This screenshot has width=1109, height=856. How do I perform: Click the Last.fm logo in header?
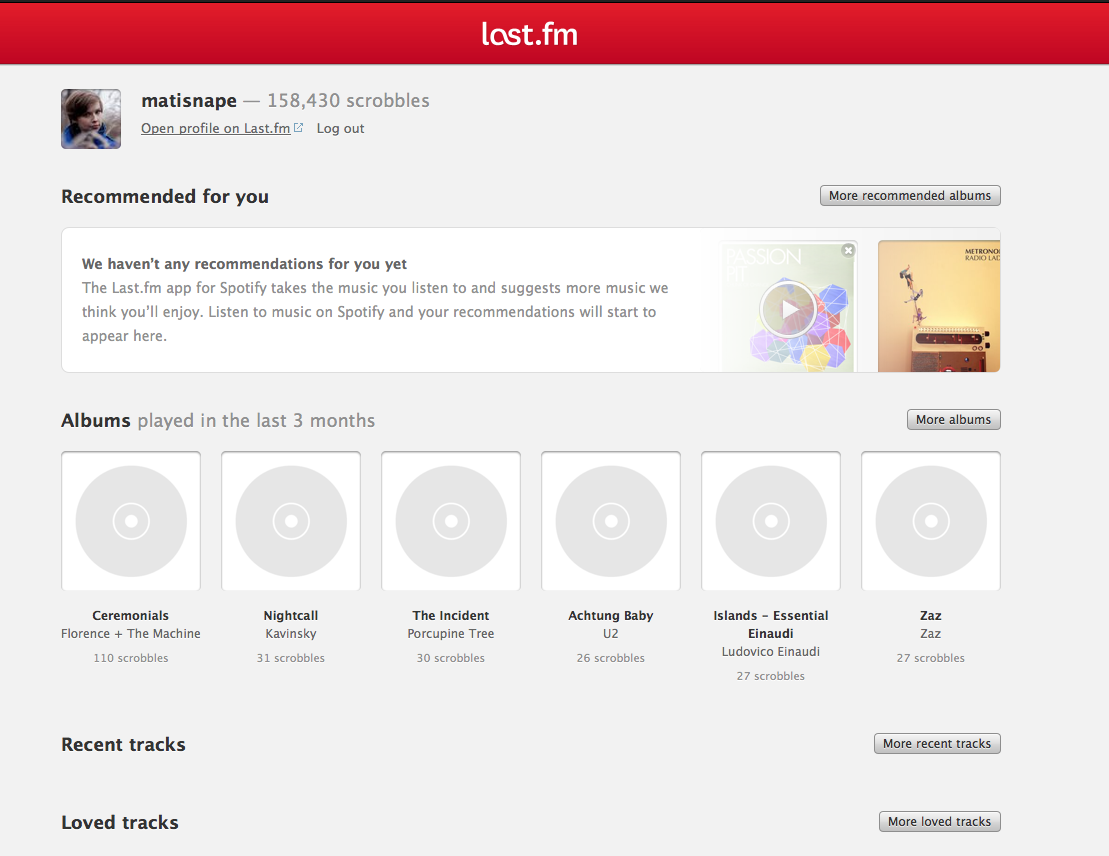(529, 34)
